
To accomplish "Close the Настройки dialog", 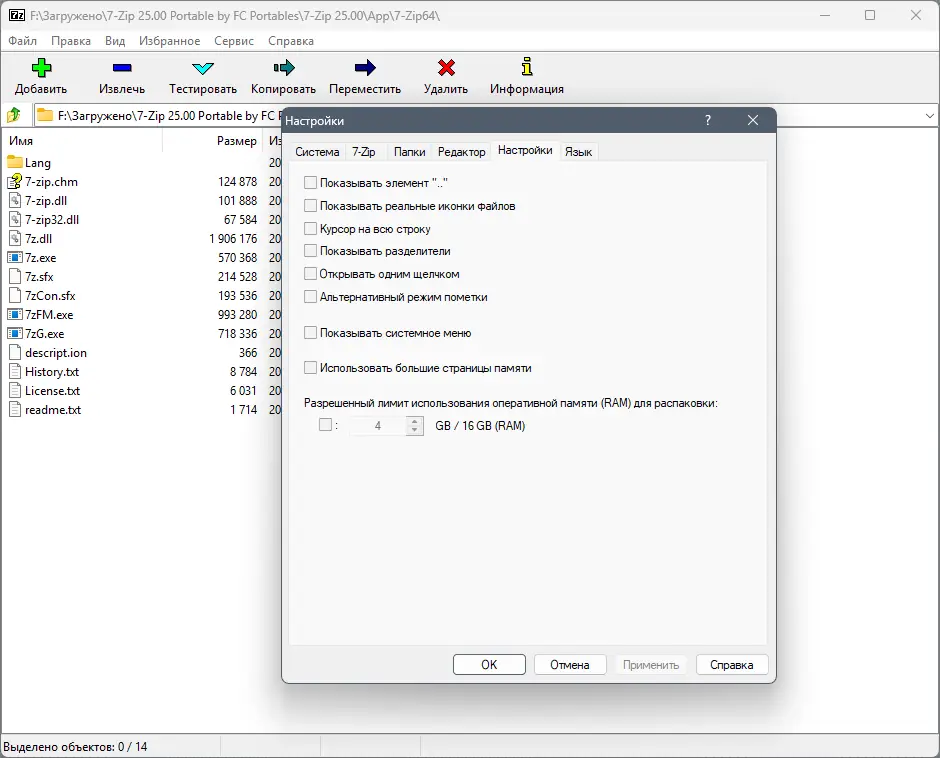I will pyautogui.click(x=753, y=120).
